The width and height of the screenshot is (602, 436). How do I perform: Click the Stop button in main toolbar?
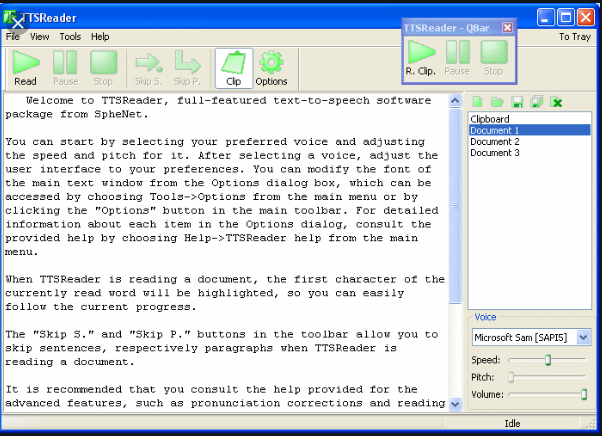pos(103,68)
